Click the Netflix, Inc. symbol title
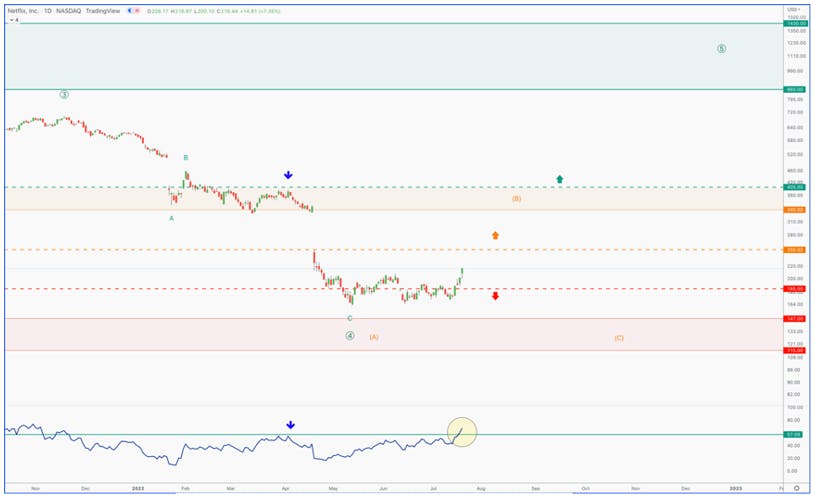Image resolution: width=815 pixels, height=498 pixels. click(x=23, y=10)
